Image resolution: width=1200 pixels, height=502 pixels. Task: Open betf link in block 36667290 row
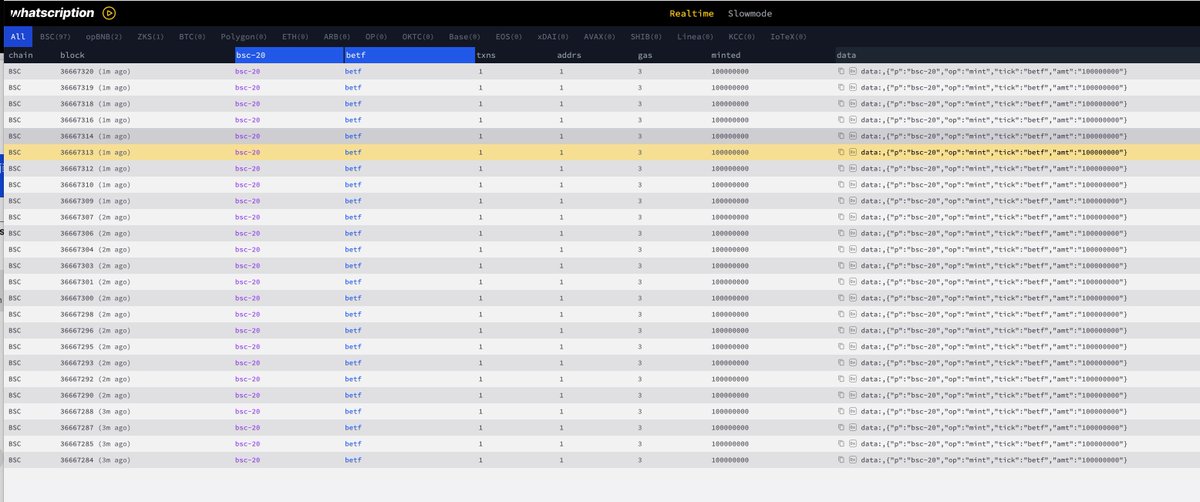click(353, 395)
